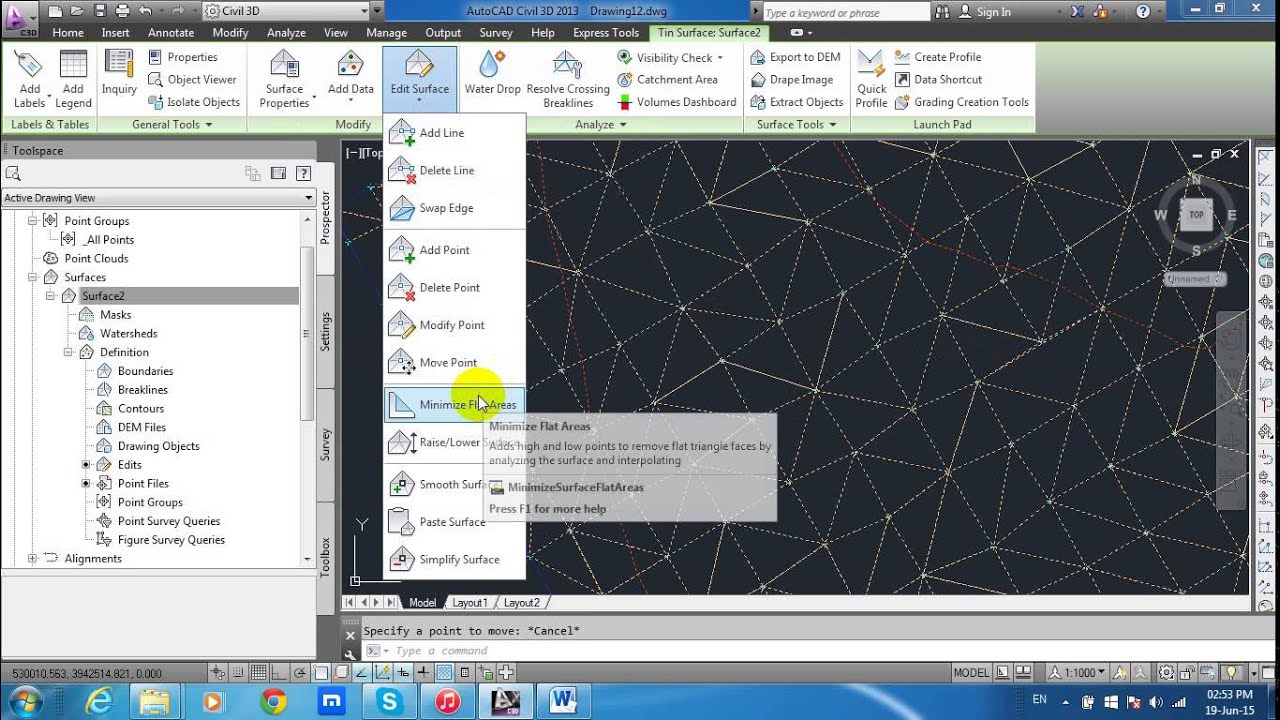The width and height of the screenshot is (1280, 720).
Task: Expand the Edits tree node
Action: pos(86,465)
